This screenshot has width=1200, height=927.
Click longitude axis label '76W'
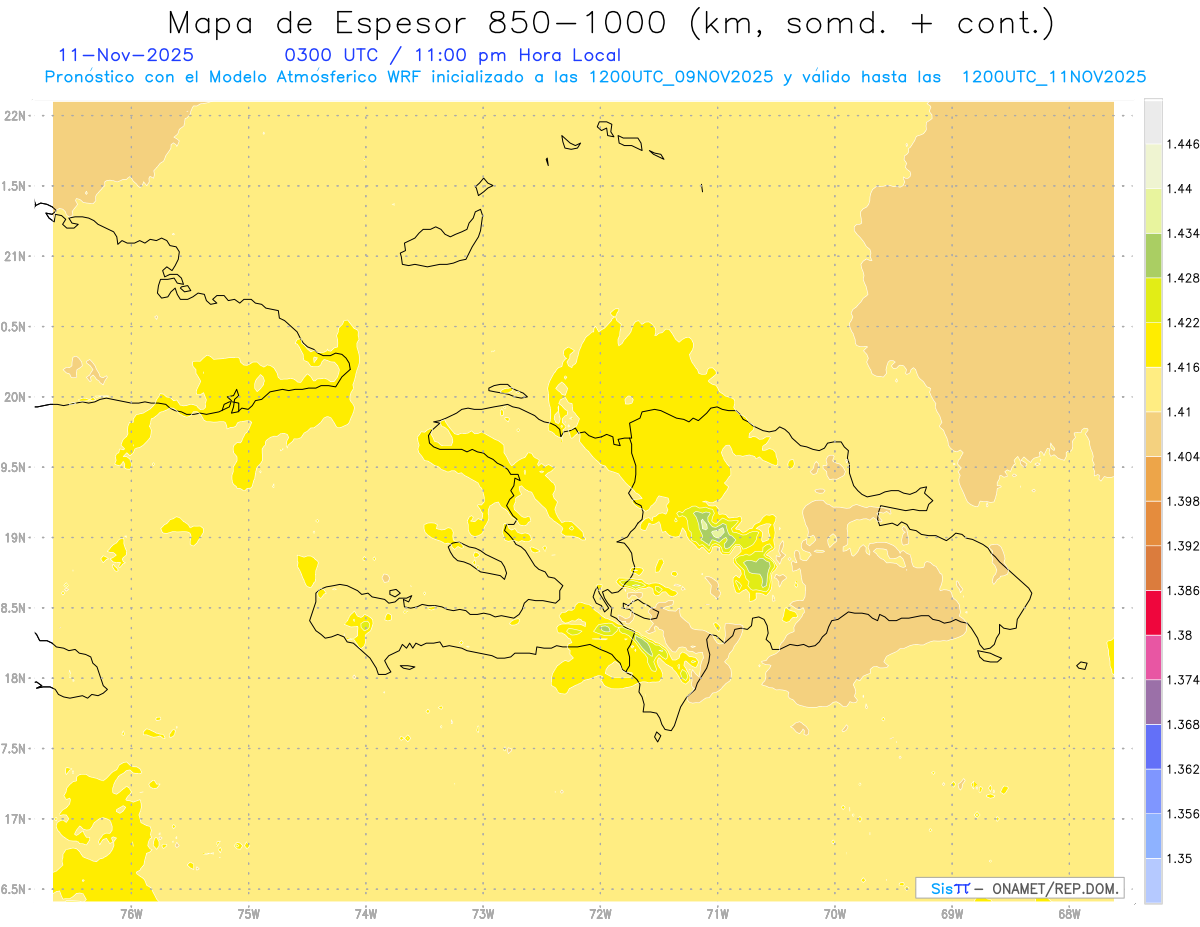tap(131, 913)
